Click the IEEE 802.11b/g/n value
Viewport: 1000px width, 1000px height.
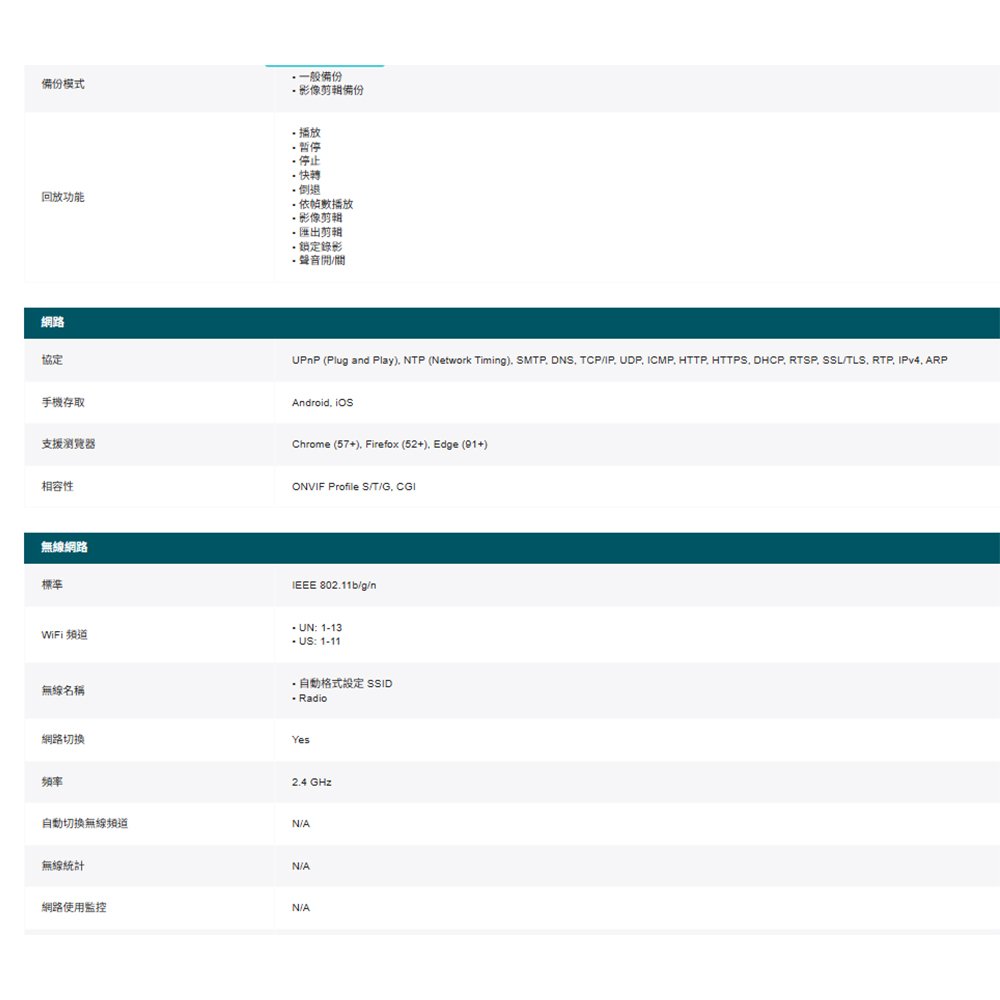click(334, 584)
